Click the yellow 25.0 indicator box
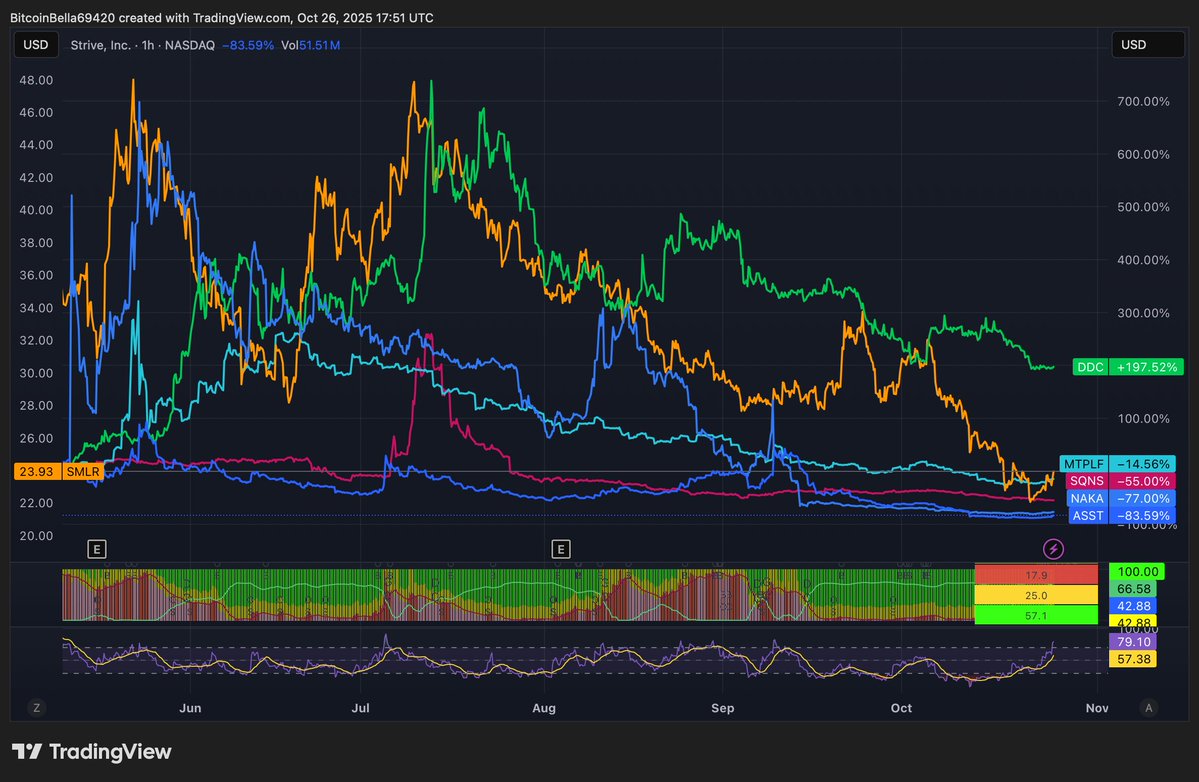This screenshot has width=1199, height=782. [x=1036, y=595]
